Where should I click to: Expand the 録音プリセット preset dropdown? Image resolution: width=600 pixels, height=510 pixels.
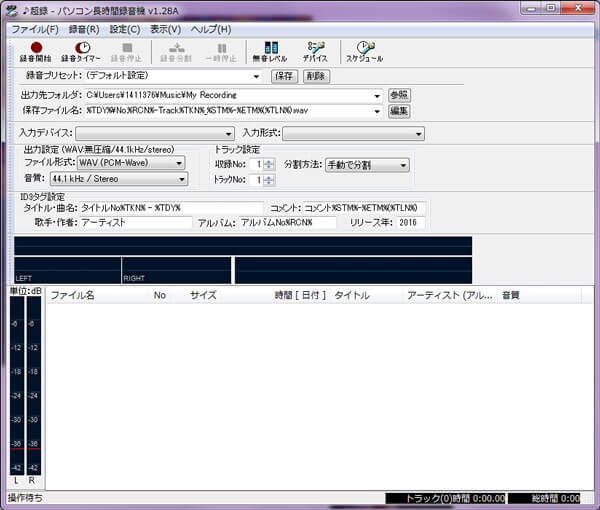(x=256, y=76)
